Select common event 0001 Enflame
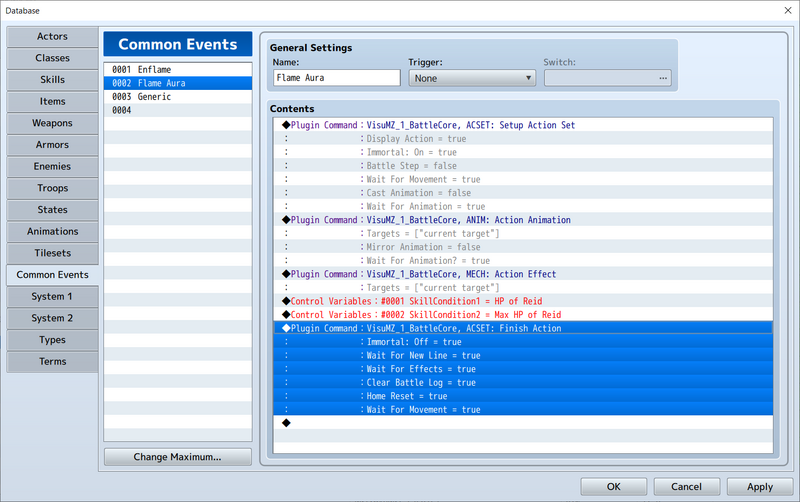 pos(177,70)
